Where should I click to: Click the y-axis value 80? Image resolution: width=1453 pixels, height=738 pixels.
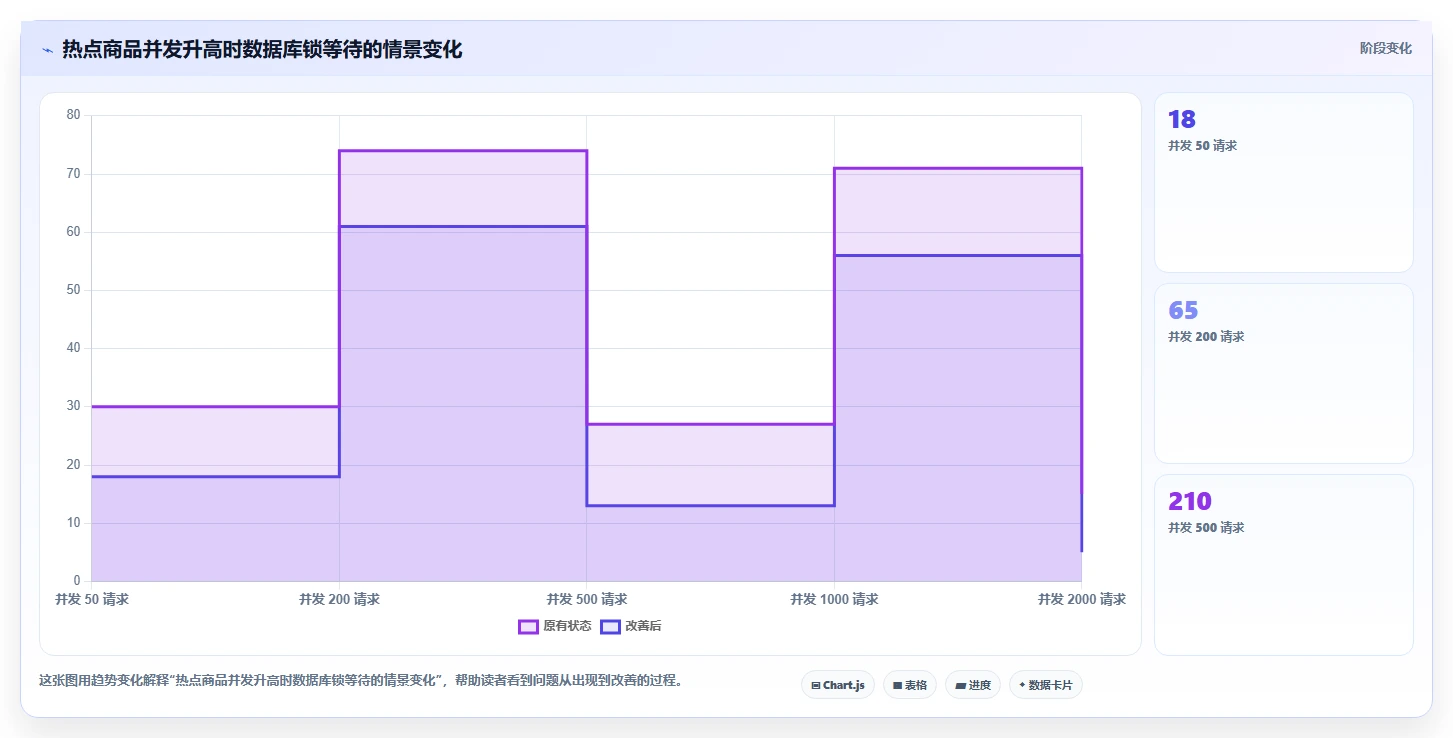tap(73, 115)
